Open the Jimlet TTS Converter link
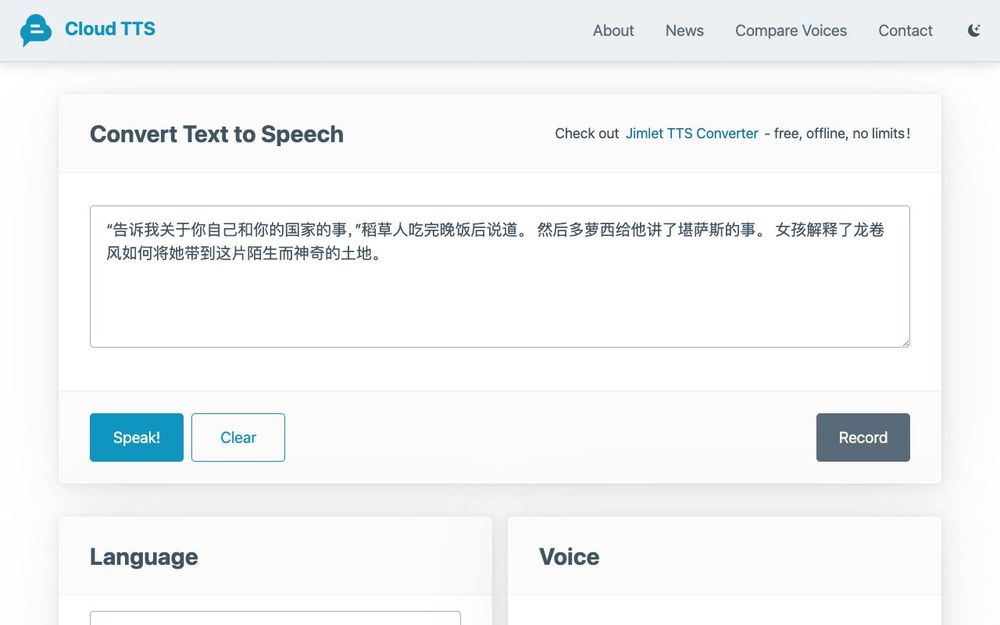The width and height of the screenshot is (1000, 625). pos(692,133)
